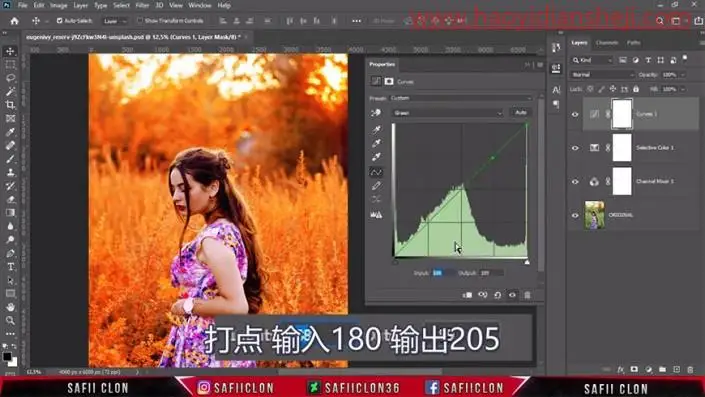The height and width of the screenshot is (397, 705).
Task: Select the Rectangular Marquee tool
Action: click(x=10, y=65)
